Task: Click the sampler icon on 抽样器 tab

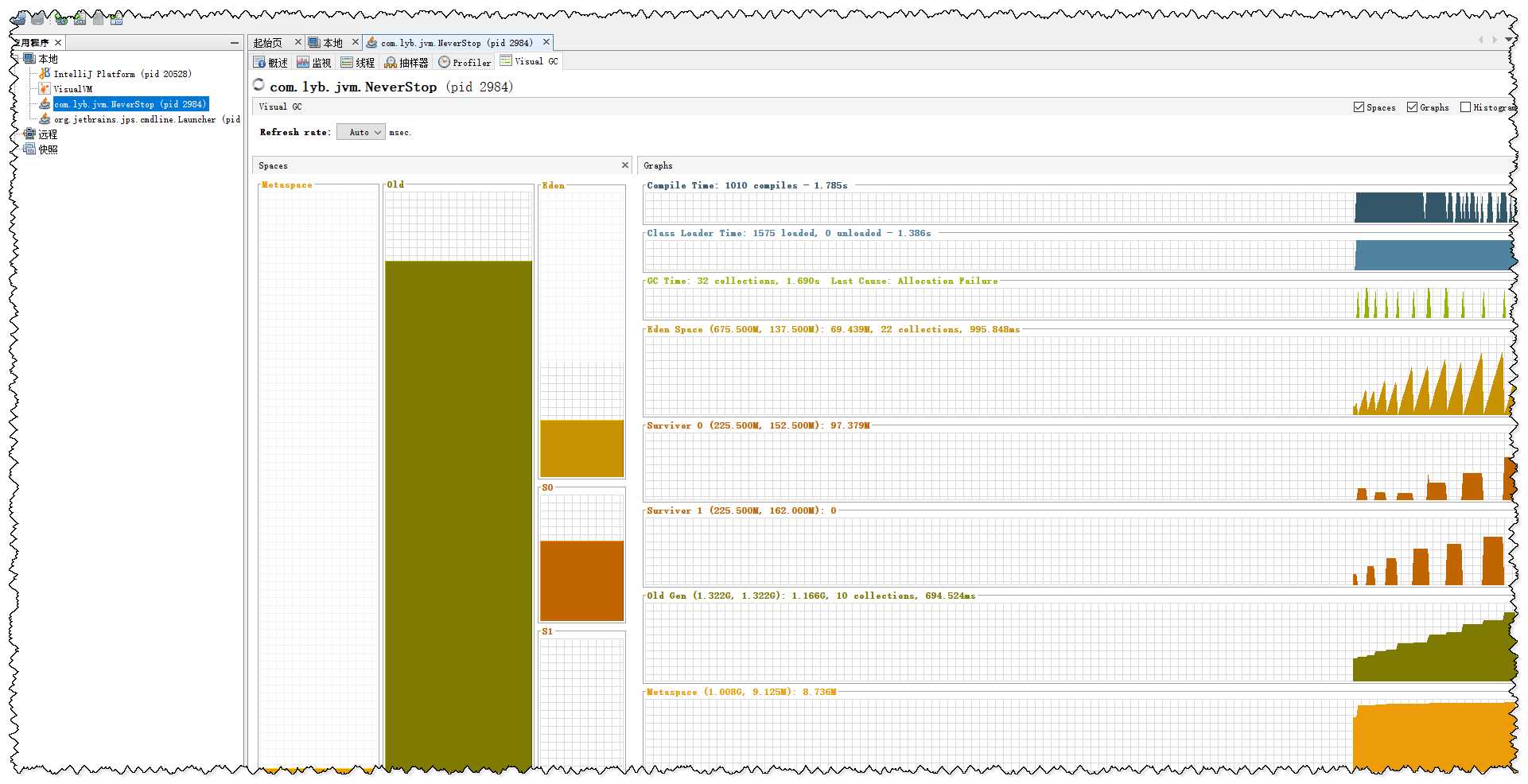Action: coord(391,62)
